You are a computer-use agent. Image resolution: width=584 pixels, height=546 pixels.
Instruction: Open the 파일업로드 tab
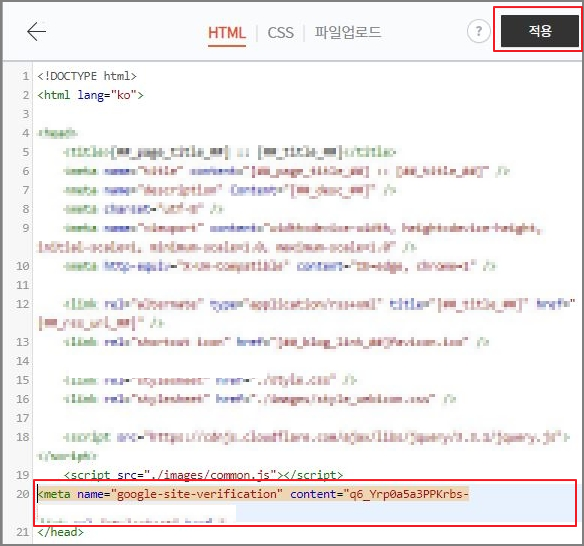pos(348,32)
